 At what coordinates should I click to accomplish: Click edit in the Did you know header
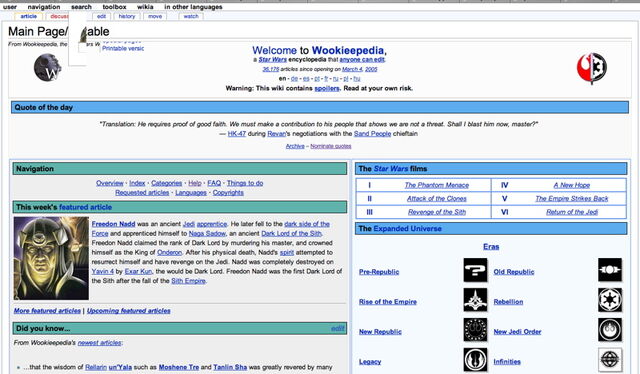[338, 328]
